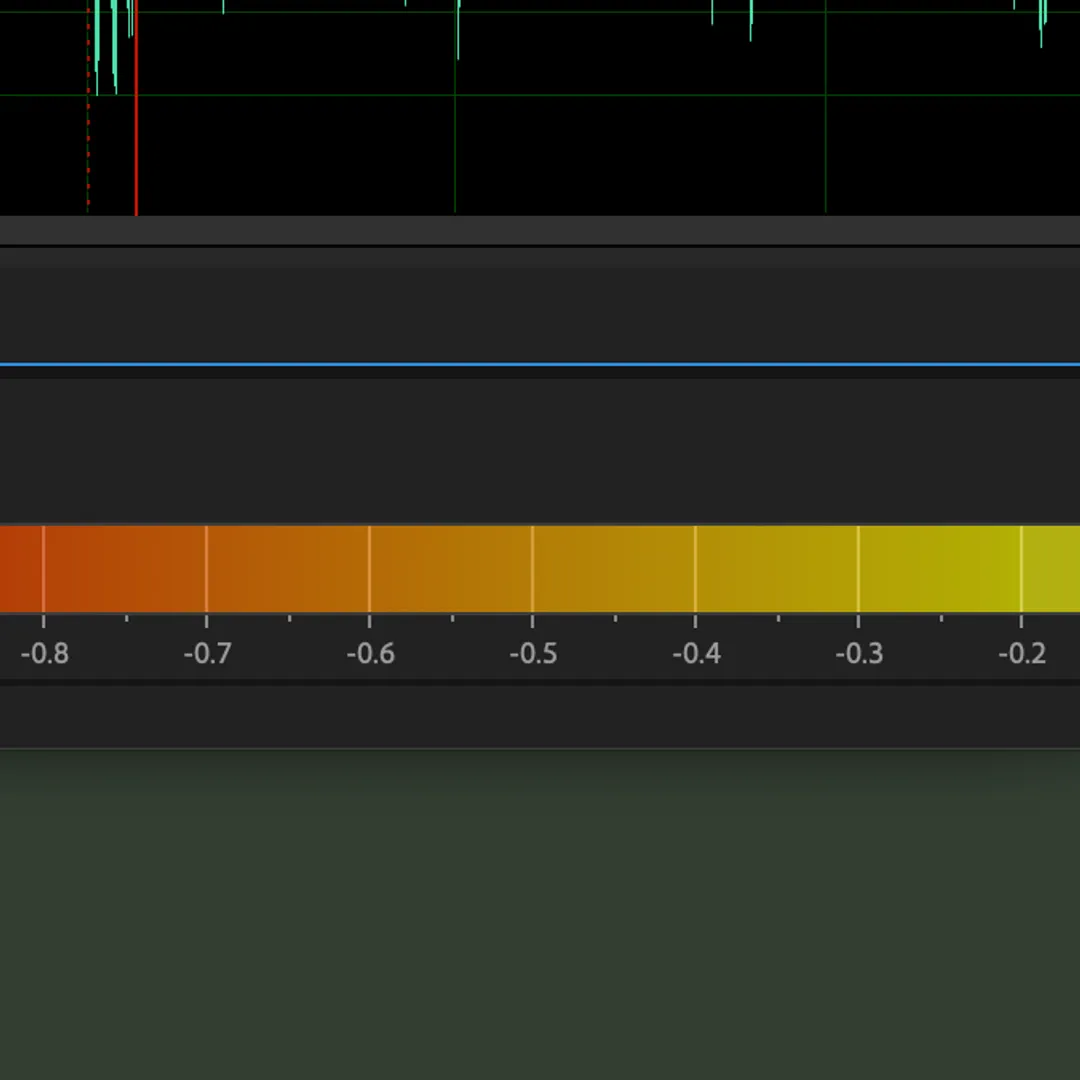Set the gradient bar to -0.8

tap(43, 568)
